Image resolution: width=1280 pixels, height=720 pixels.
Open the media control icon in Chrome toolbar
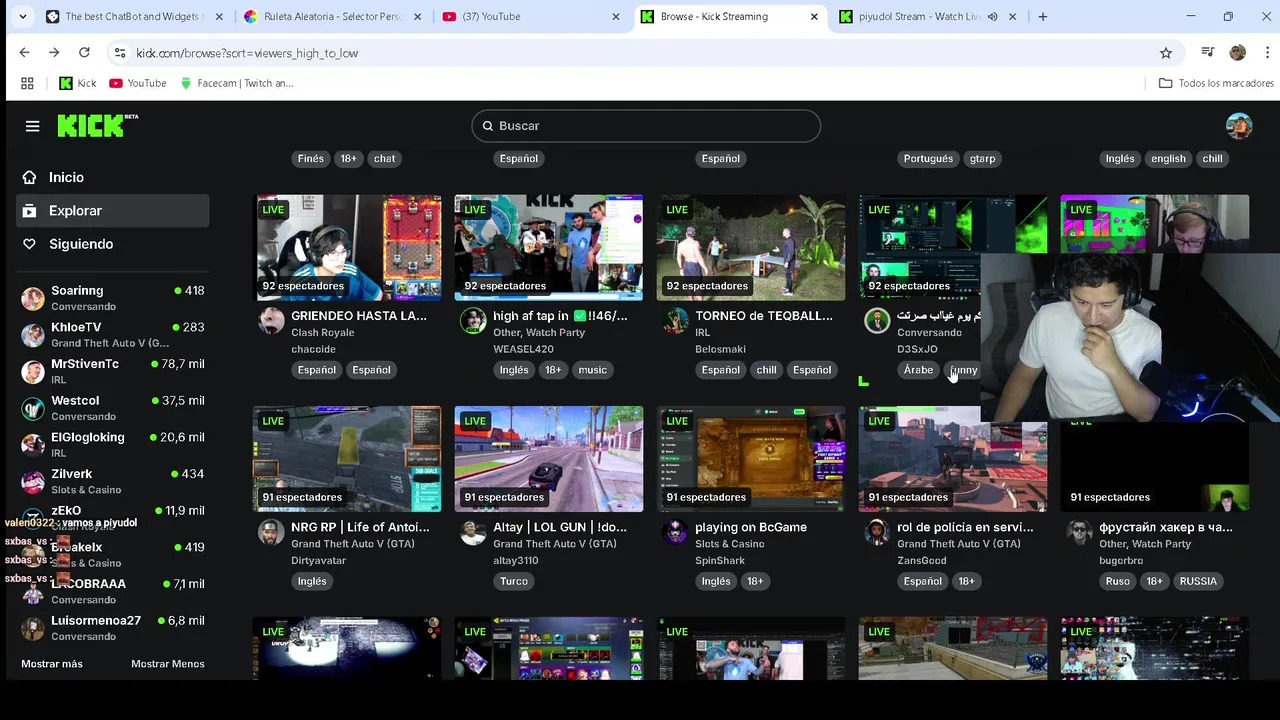coord(1208,53)
